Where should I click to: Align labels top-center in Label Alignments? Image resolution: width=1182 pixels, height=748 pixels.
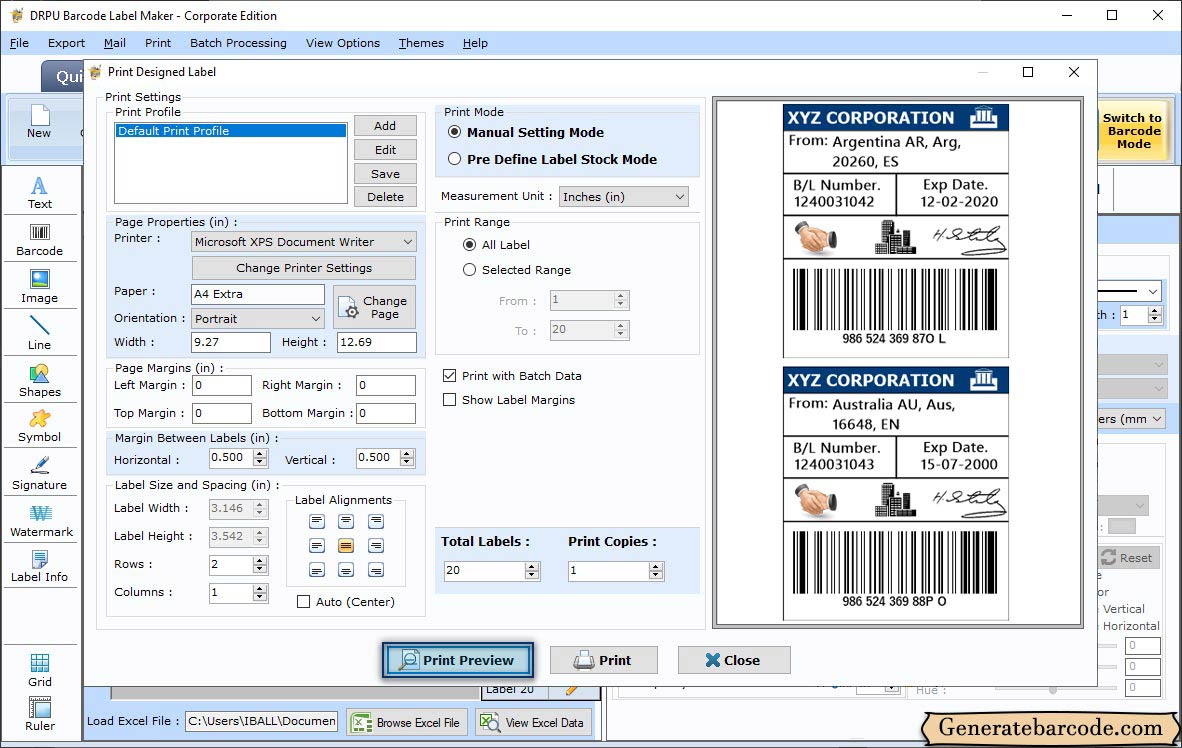(x=346, y=521)
